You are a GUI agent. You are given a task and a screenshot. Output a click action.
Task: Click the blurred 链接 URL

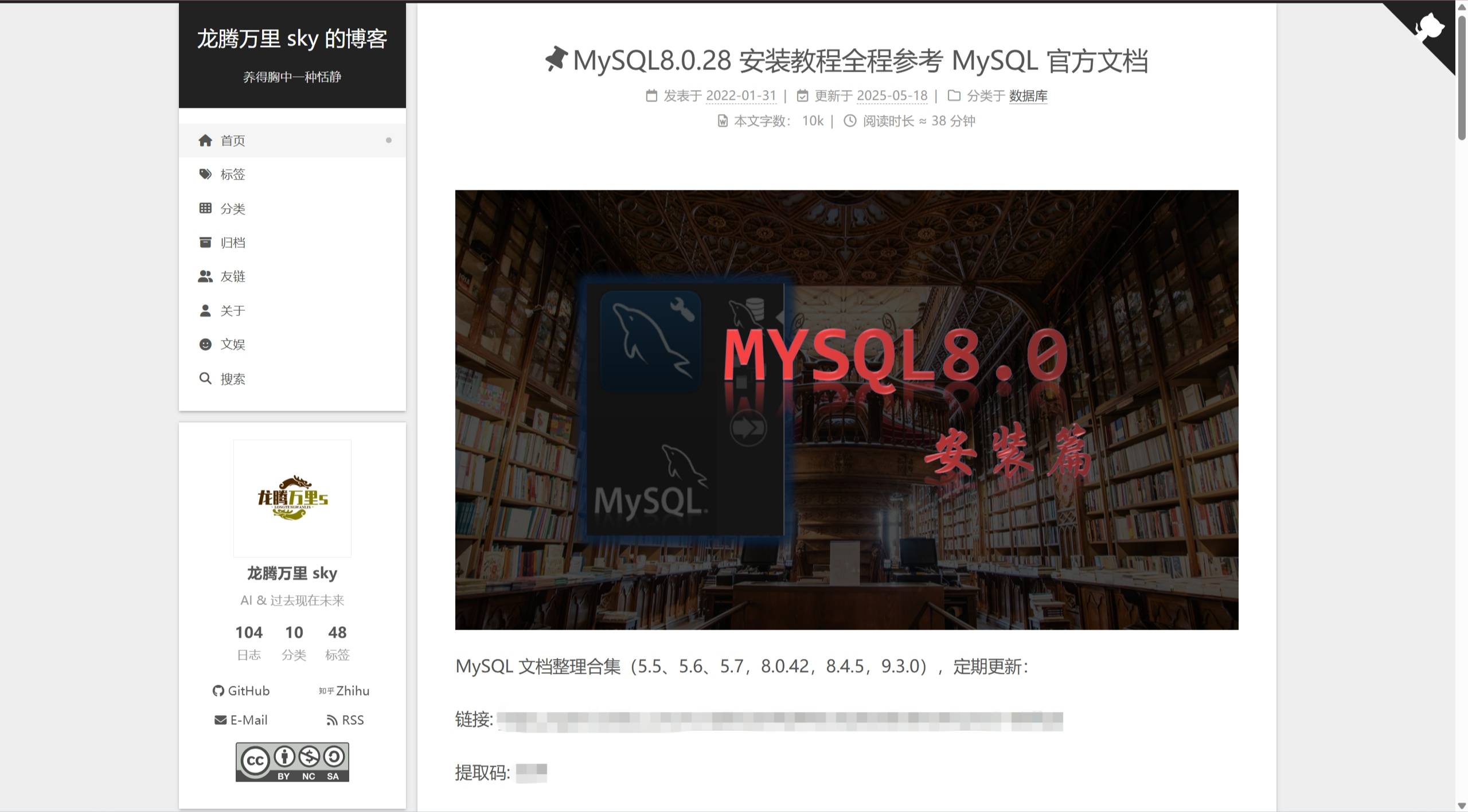coord(780,721)
